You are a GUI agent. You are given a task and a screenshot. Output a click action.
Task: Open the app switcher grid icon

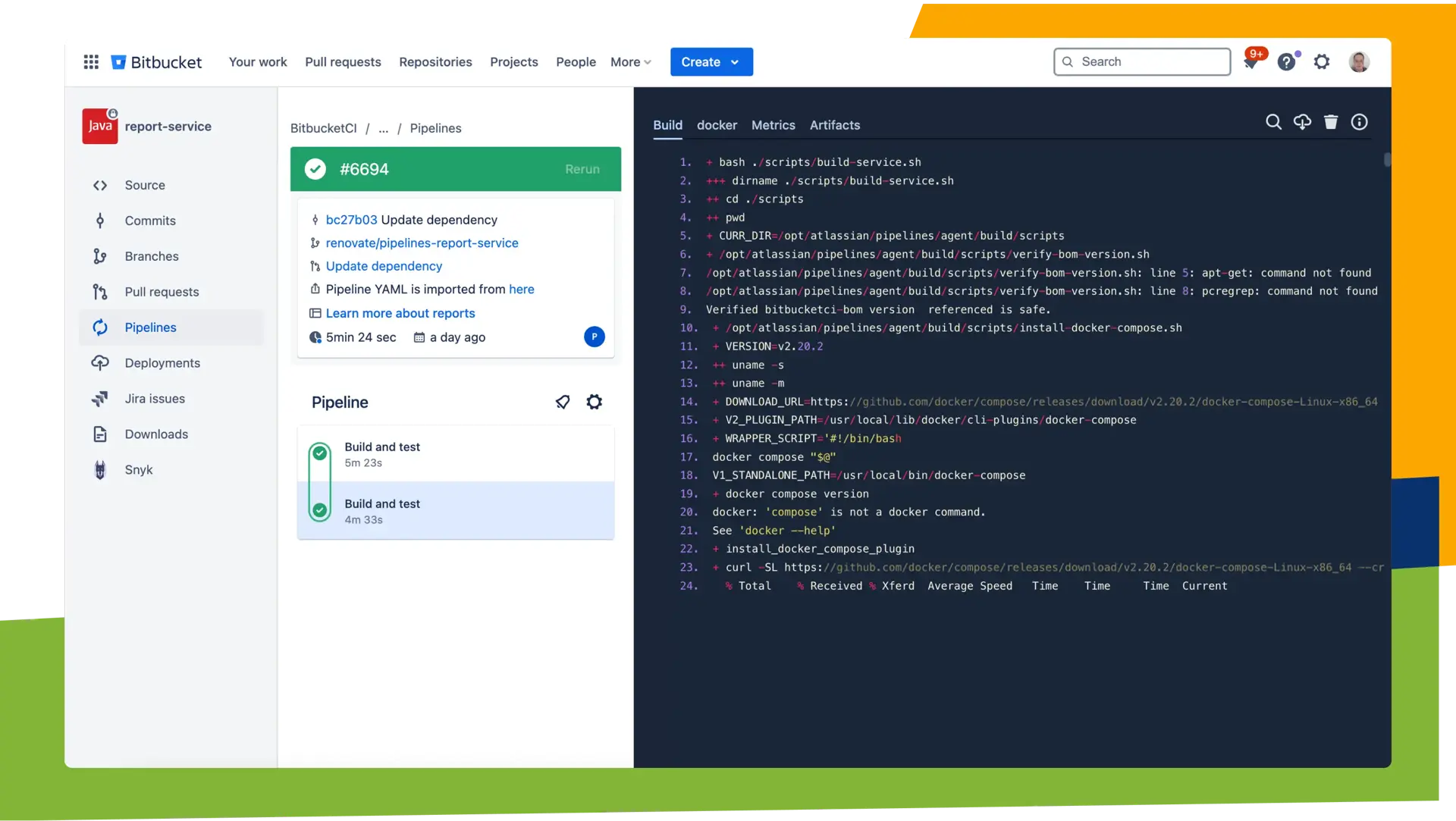point(91,62)
